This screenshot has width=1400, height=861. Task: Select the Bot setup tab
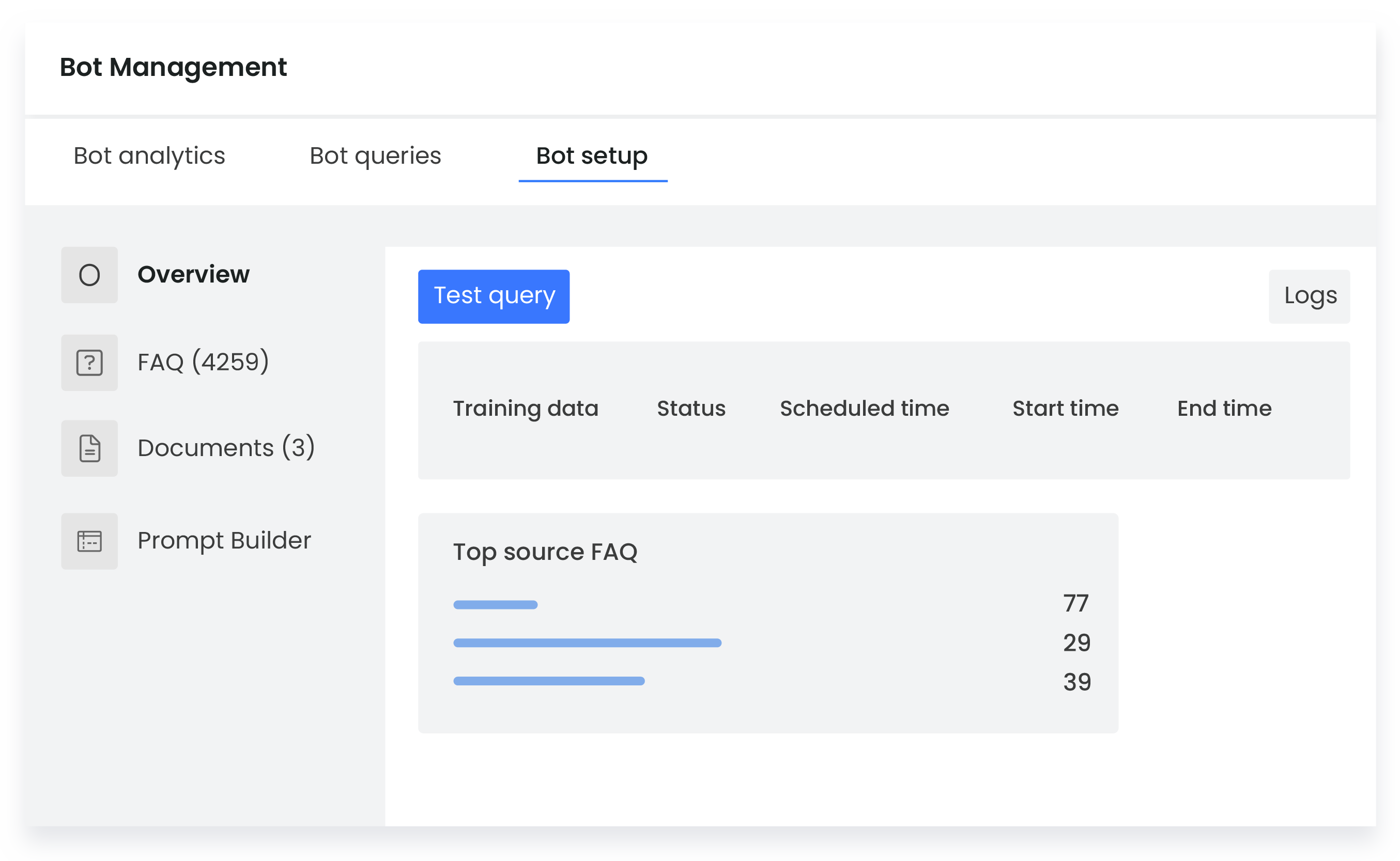click(591, 155)
